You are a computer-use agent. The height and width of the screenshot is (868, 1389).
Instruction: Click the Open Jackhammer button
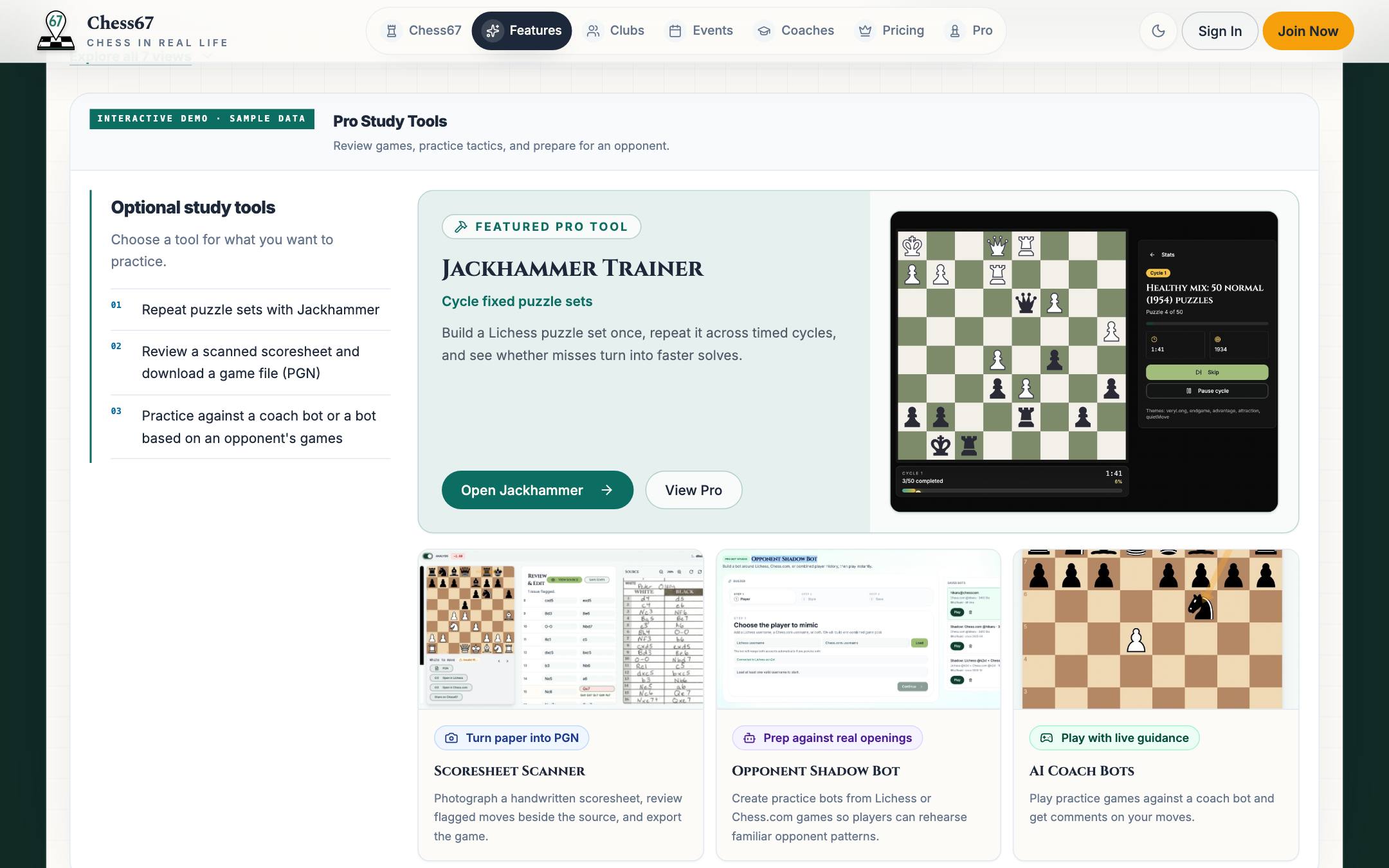tap(537, 490)
